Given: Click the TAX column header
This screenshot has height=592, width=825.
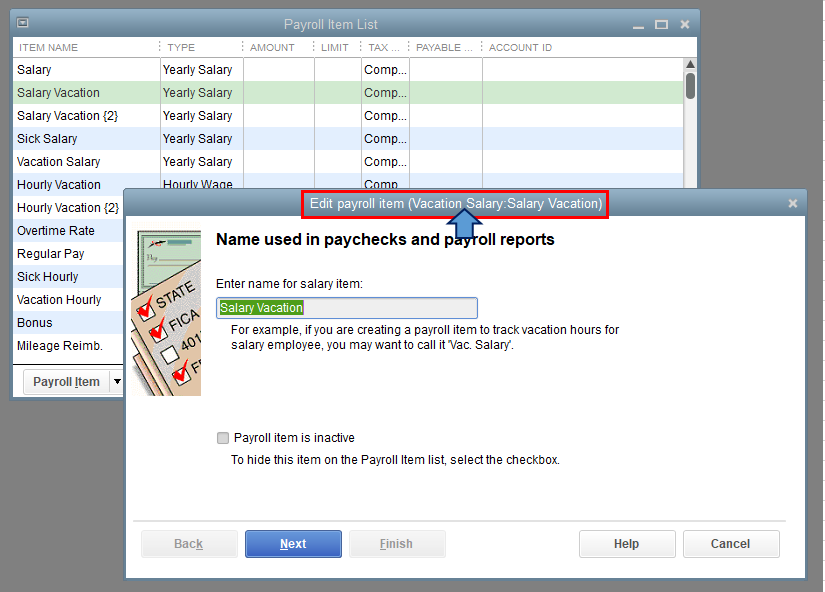Looking at the screenshot, I should (x=385, y=47).
